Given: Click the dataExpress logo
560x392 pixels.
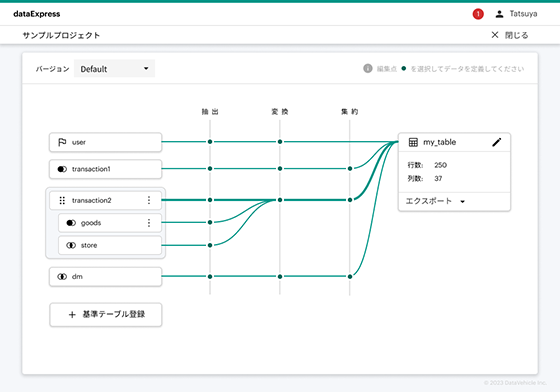Looking at the screenshot, I should click(x=37, y=14).
